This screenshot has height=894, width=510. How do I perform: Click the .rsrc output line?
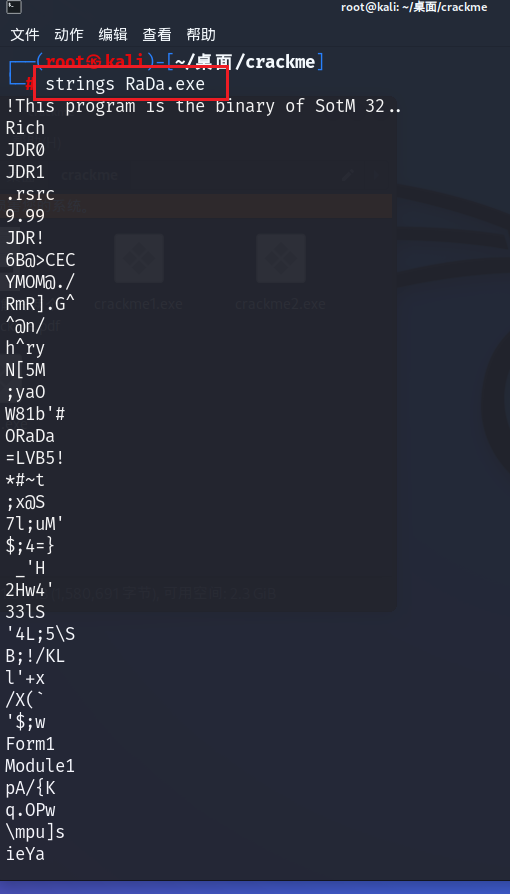click(30, 194)
